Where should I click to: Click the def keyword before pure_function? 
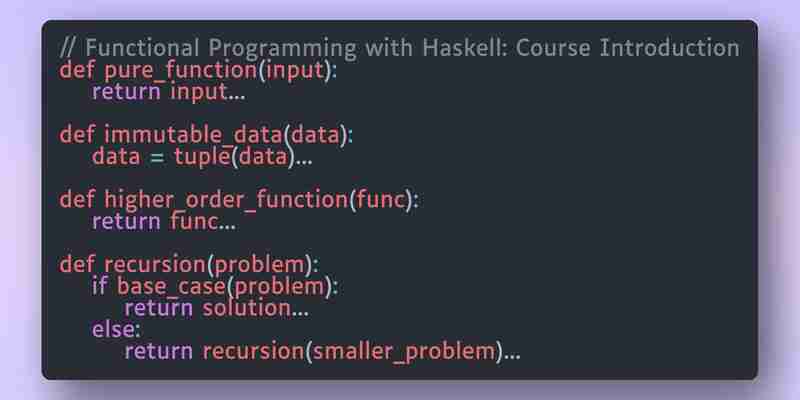[x=77, y=71]
